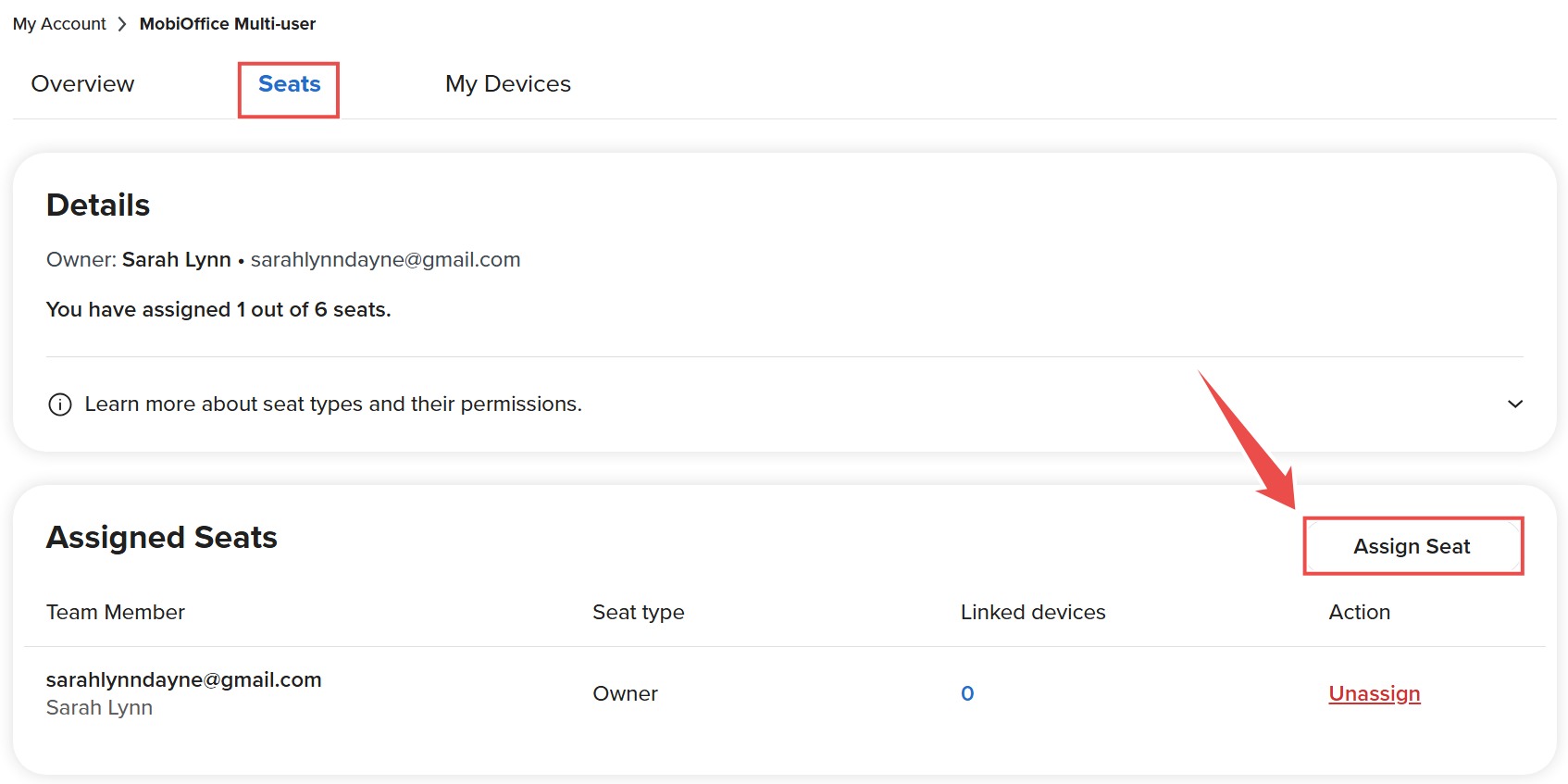Image resolution: width=1568 pixels, height=784 pixels.
Task: Go to My Account breadcrumb
Action: [59, 24]
